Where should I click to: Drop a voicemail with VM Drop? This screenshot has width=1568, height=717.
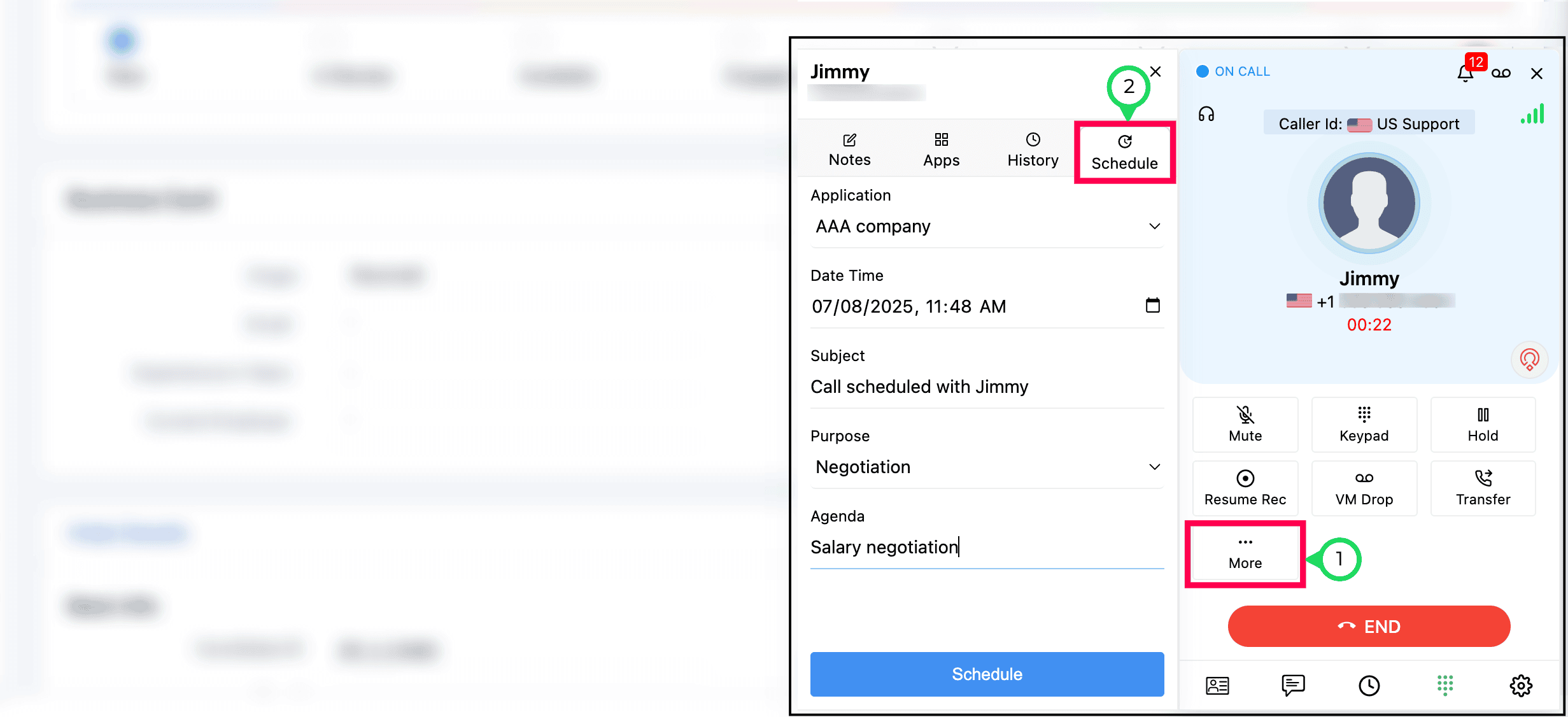click(x=1364, y=488)
